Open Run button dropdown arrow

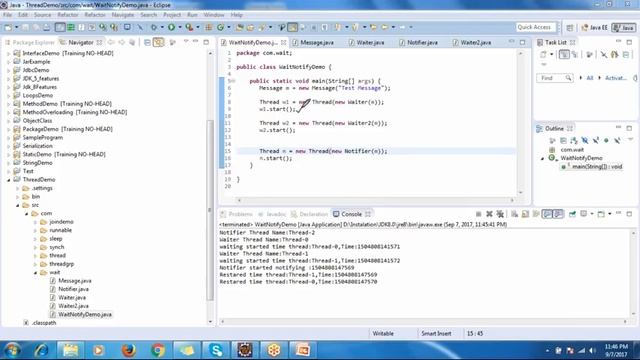click(x=180, y=27)
